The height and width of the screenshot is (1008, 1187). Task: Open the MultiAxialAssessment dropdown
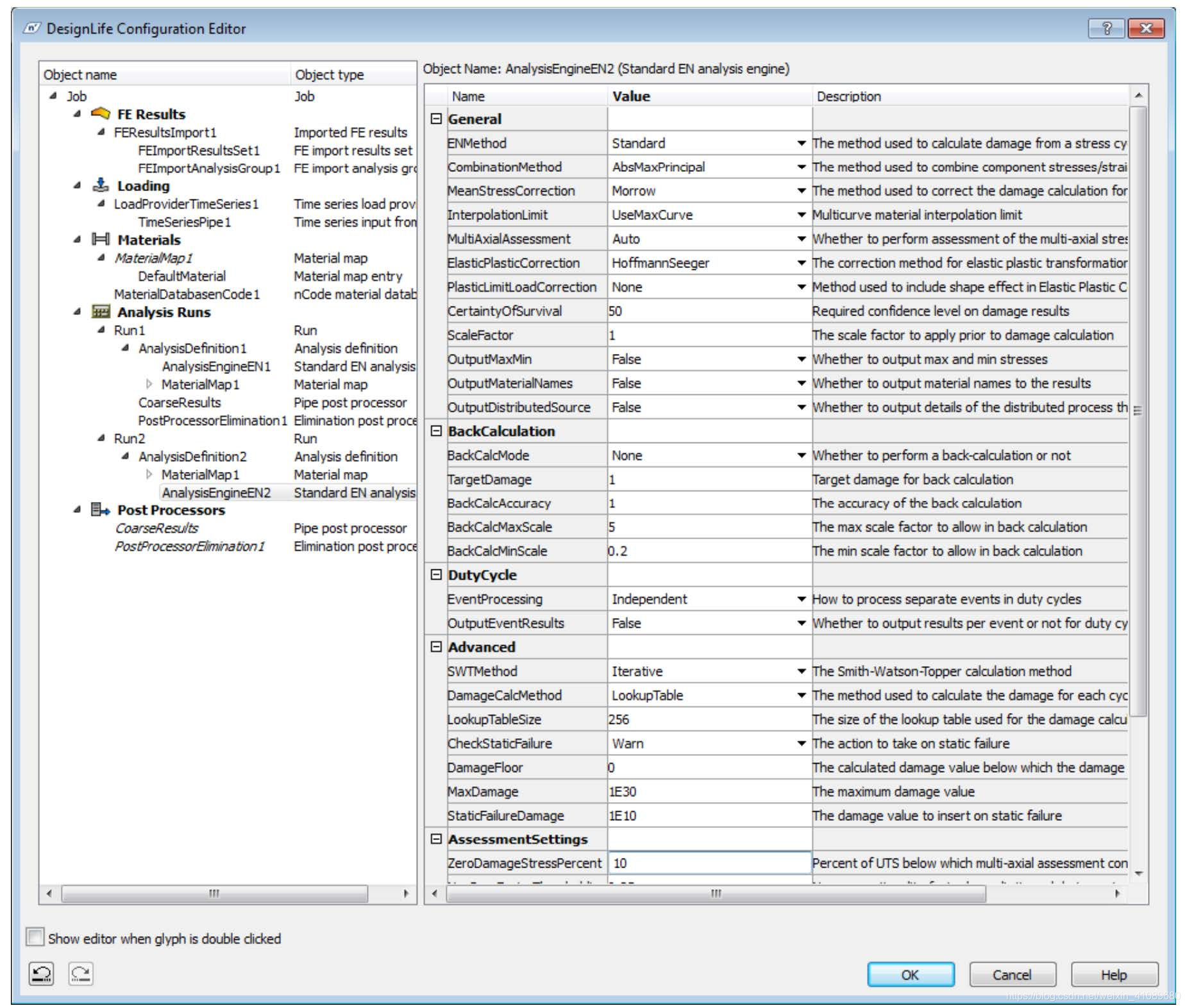coord(802,239)
